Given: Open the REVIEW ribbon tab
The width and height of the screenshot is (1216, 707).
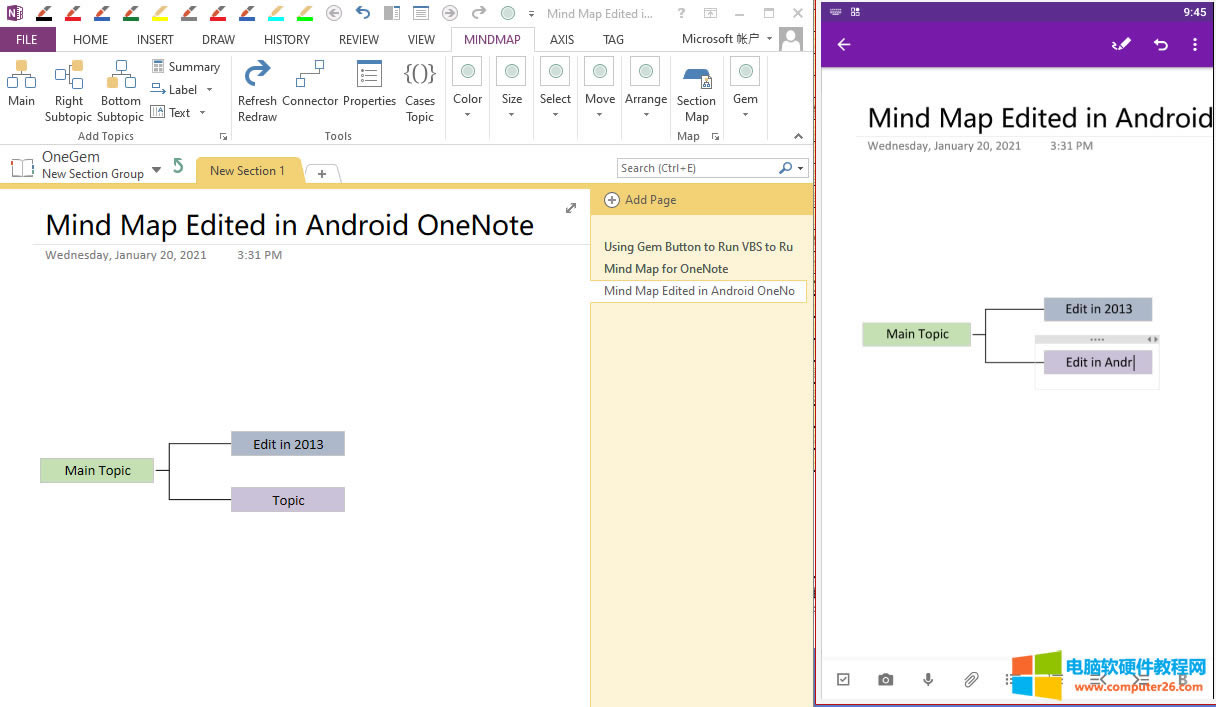Looking at the screenshot, I should (358, 39).
